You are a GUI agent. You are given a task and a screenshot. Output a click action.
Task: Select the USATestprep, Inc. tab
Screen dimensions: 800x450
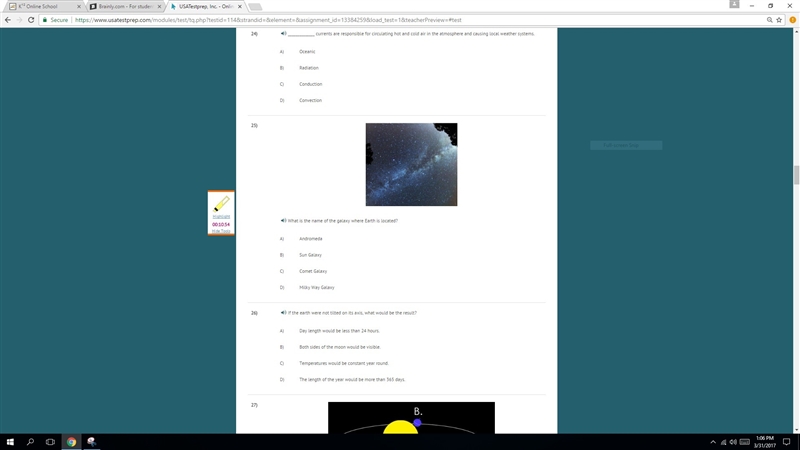click(x=206, y=7)
